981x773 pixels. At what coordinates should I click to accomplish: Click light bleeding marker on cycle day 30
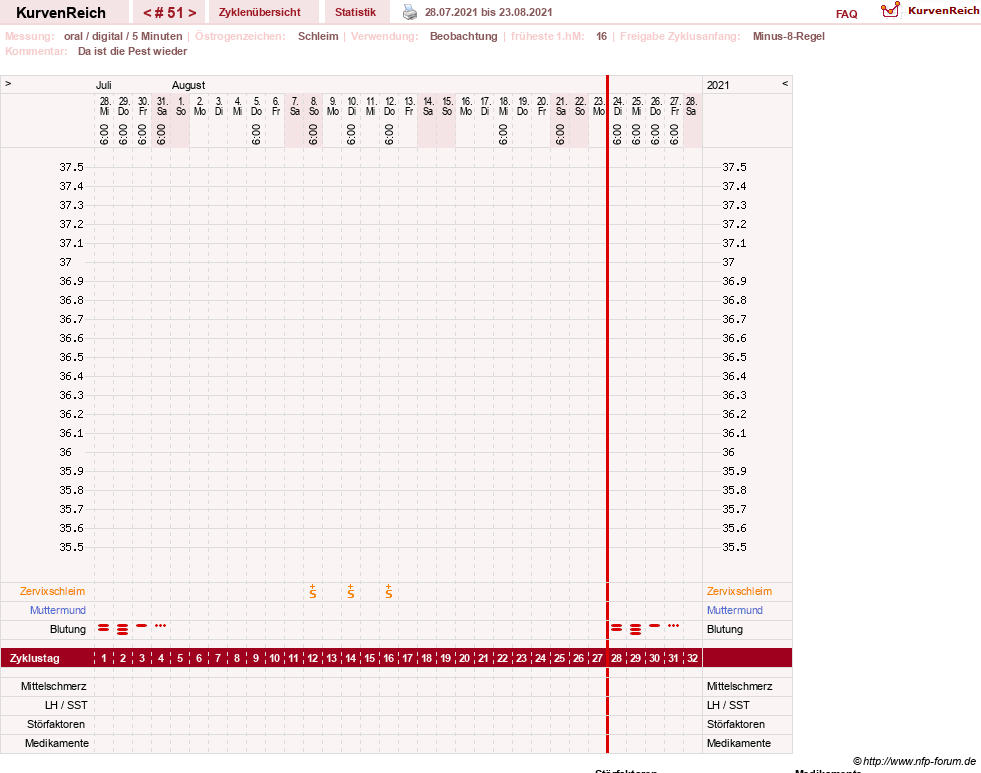654,625
